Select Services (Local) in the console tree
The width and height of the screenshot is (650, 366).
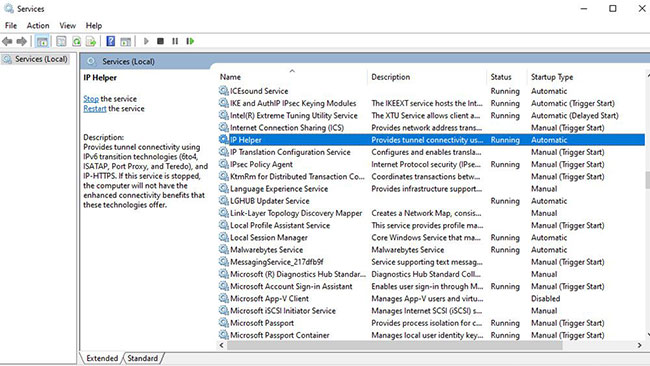click(x=41, y=59)
